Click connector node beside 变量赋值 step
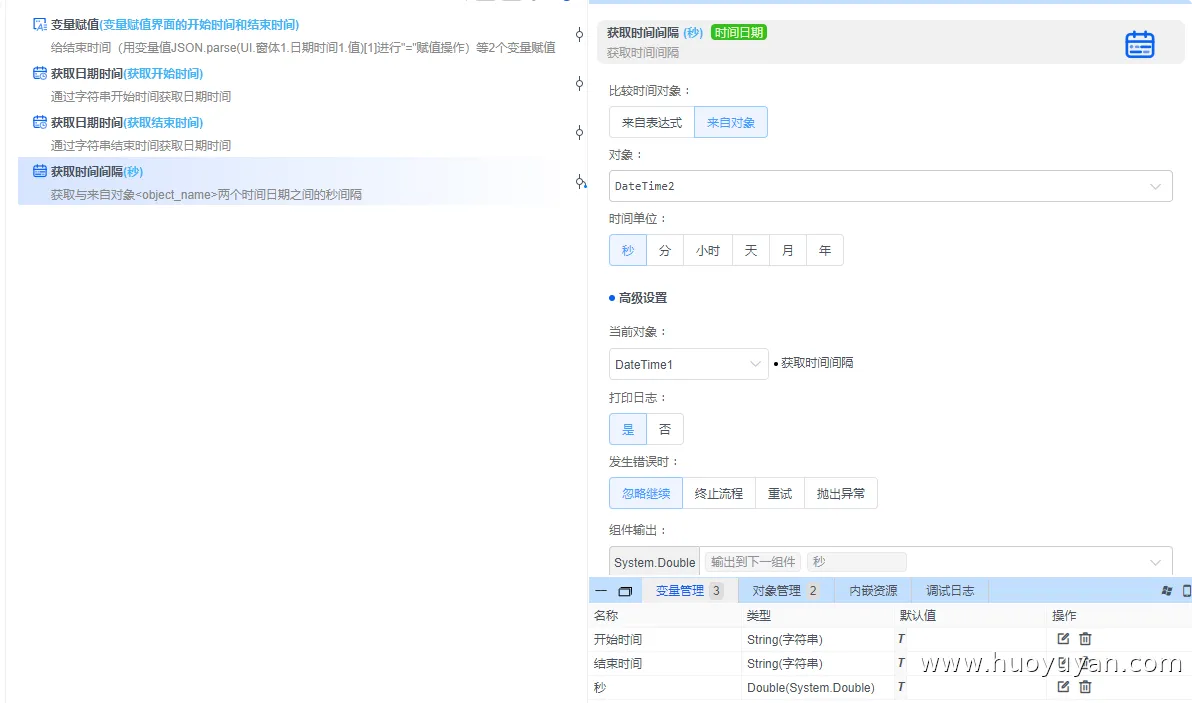This screenshot has height=703, width=1192. [x=579, y=34]
